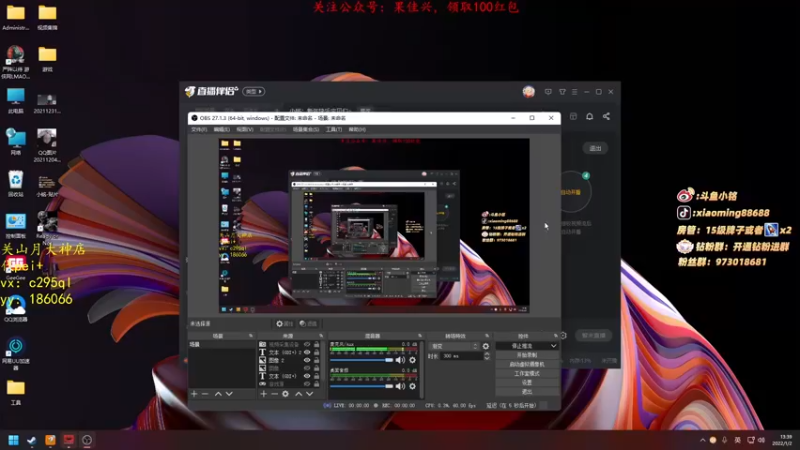Viewport: 800px width, 450px height.
Task: Pop out the Audio Mixer dock
Action: [x=419, y=336]
